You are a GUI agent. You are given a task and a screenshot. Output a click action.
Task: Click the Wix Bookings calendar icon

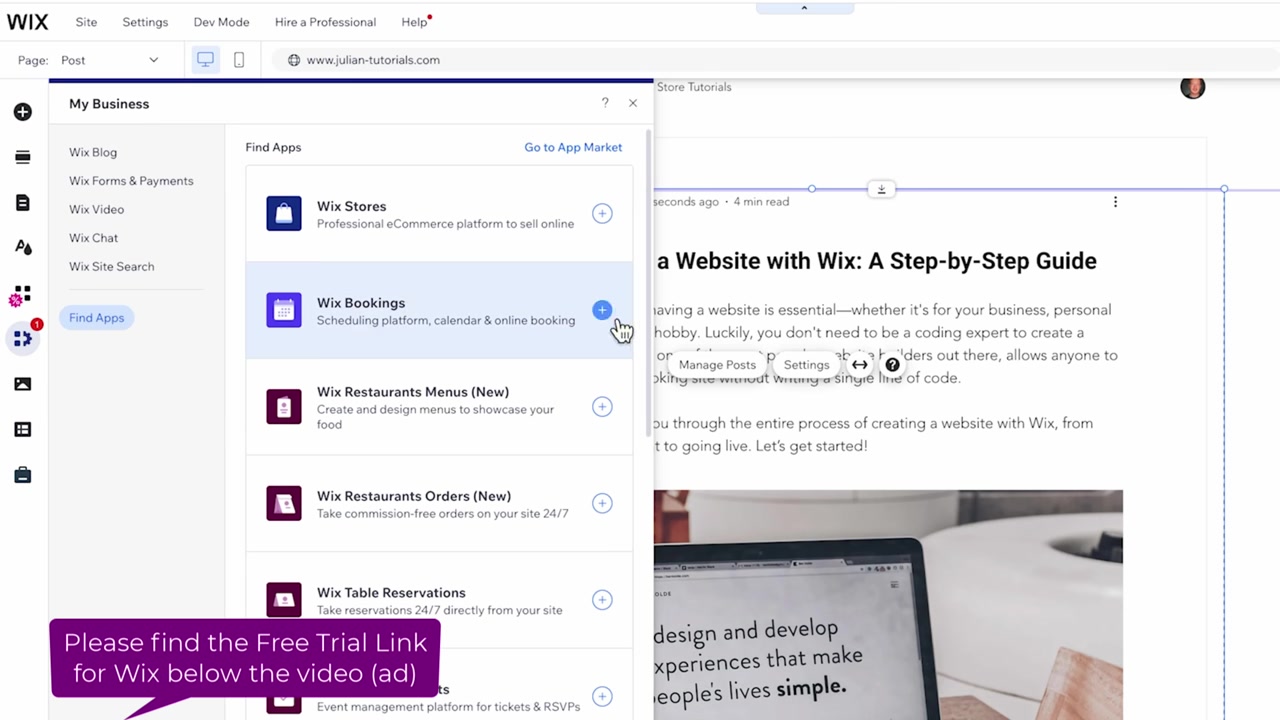coord(284,310)
